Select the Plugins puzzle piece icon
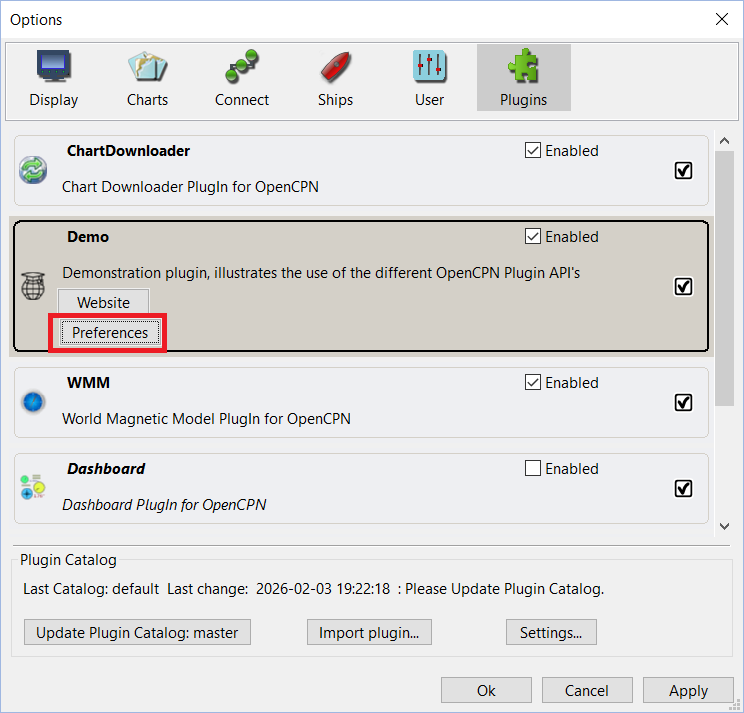744x713 pixels. point(523,65)
